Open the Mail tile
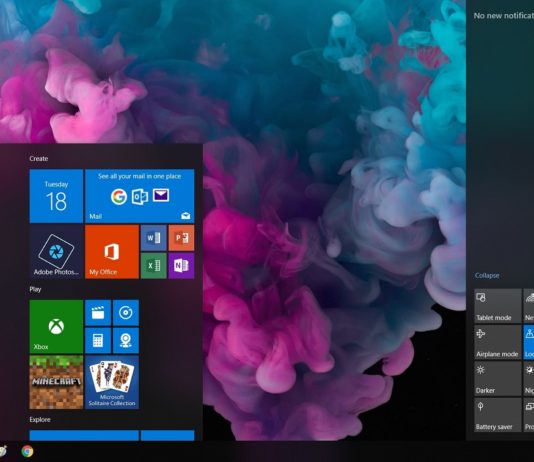 (140, 196)
